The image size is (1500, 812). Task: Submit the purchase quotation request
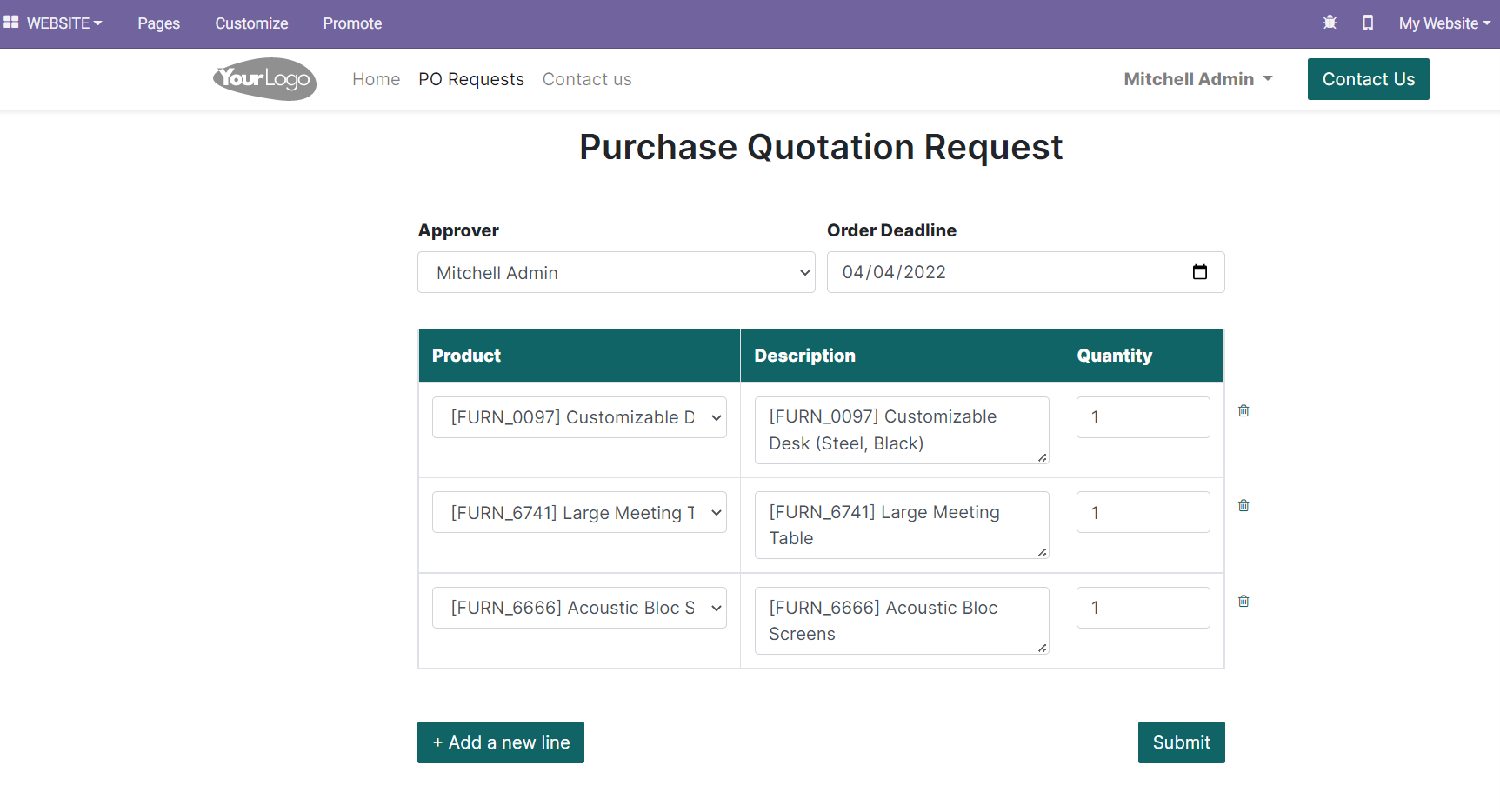pyautogui.click(x=1181, y=742)
